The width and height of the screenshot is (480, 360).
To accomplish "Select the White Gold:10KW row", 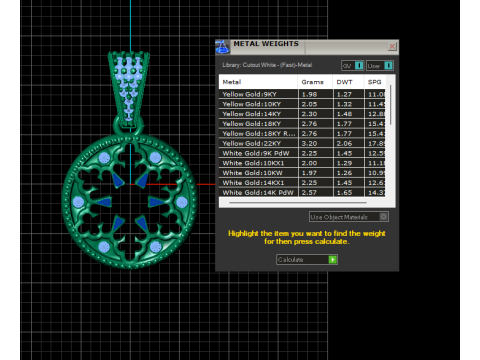I will 302,173.
